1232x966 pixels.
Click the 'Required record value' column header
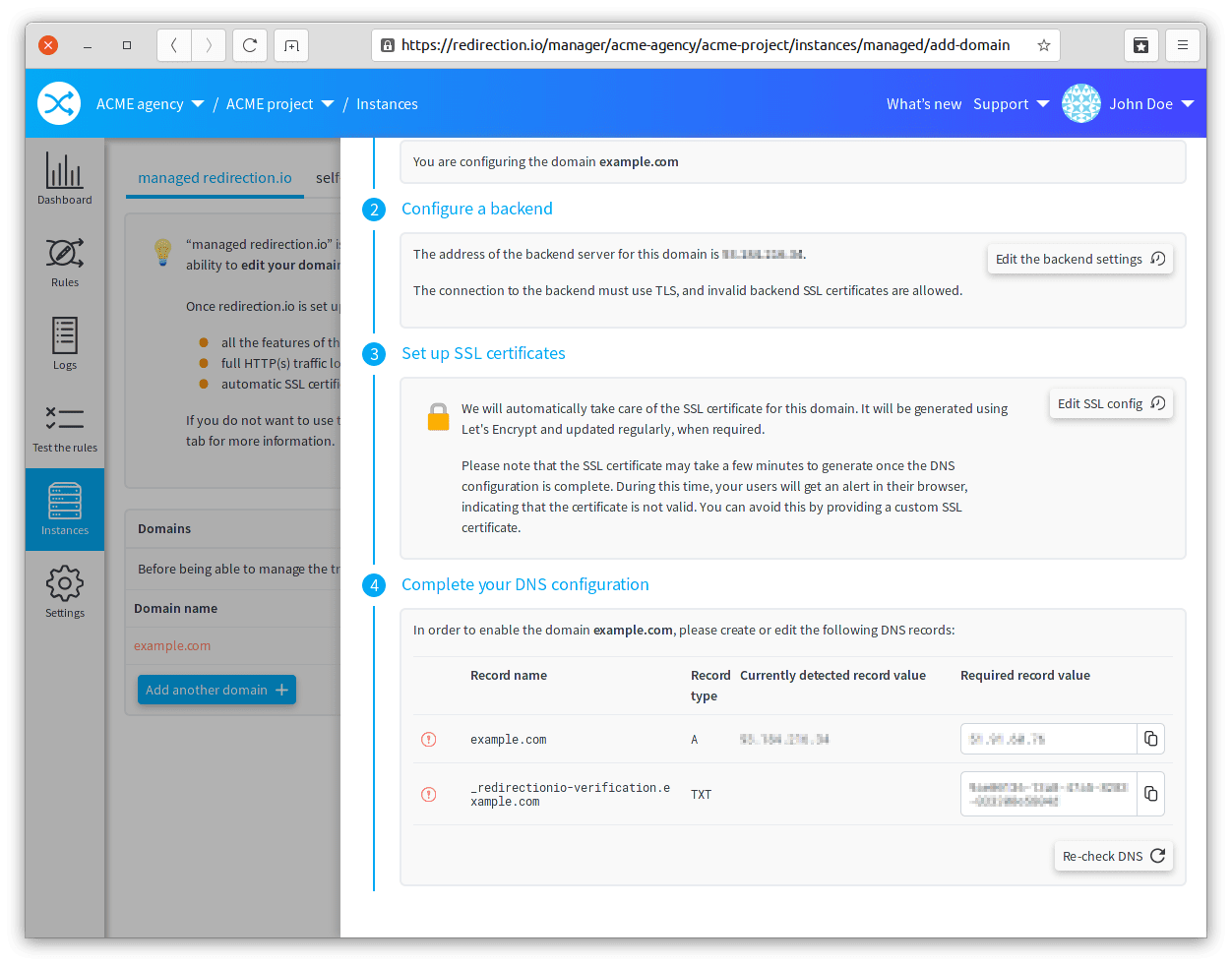(1025, 675)
